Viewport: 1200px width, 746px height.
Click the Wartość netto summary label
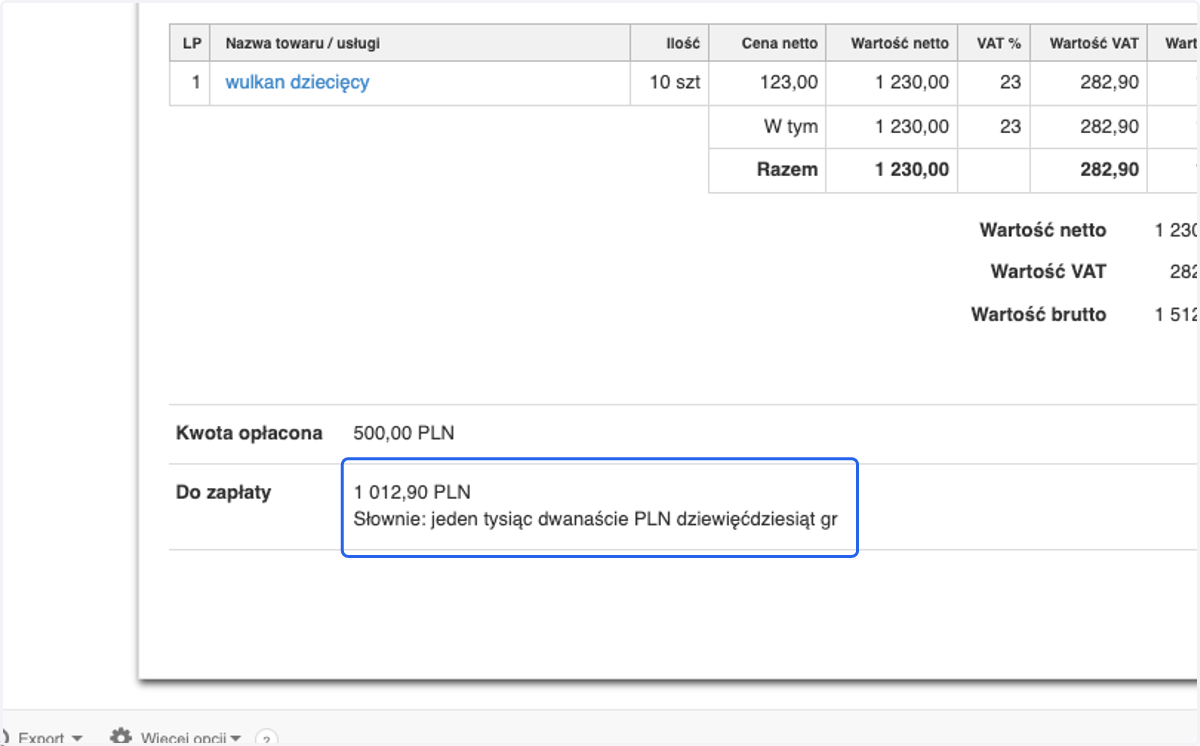pyautogui.click(x=1043, y=230)
